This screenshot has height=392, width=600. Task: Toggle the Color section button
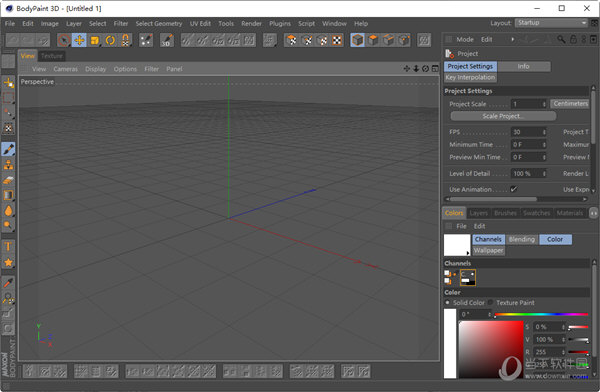pos(555,239)
